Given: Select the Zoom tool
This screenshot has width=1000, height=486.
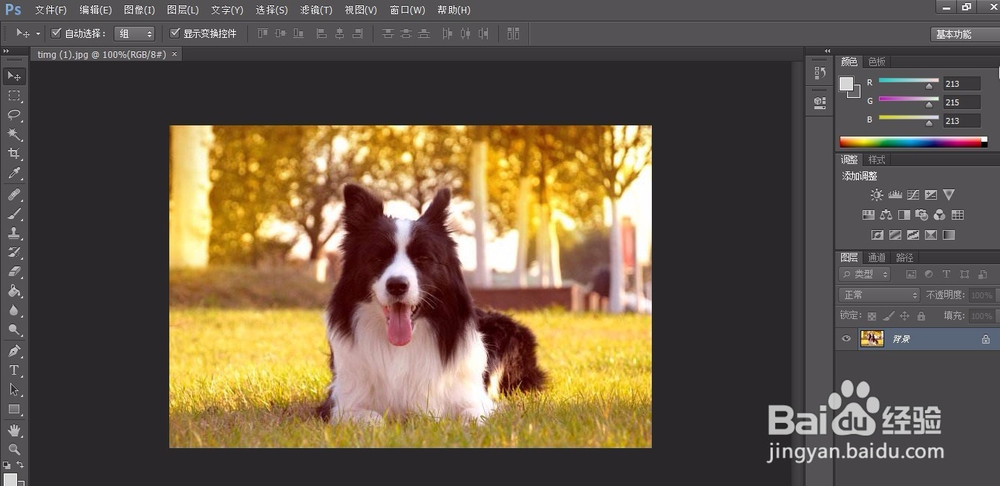Looking at the screenshot, I should click(14, 449).
